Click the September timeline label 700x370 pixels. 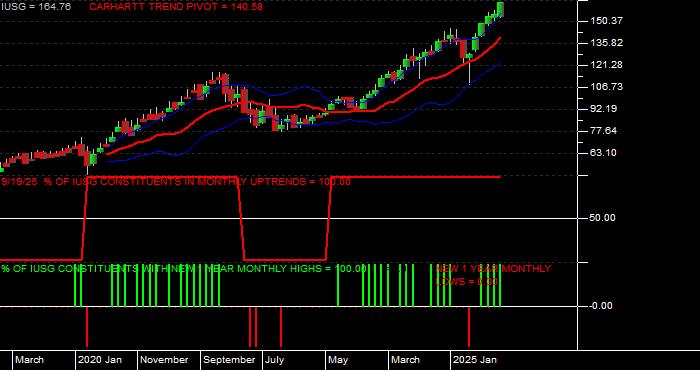coord(229,360)
